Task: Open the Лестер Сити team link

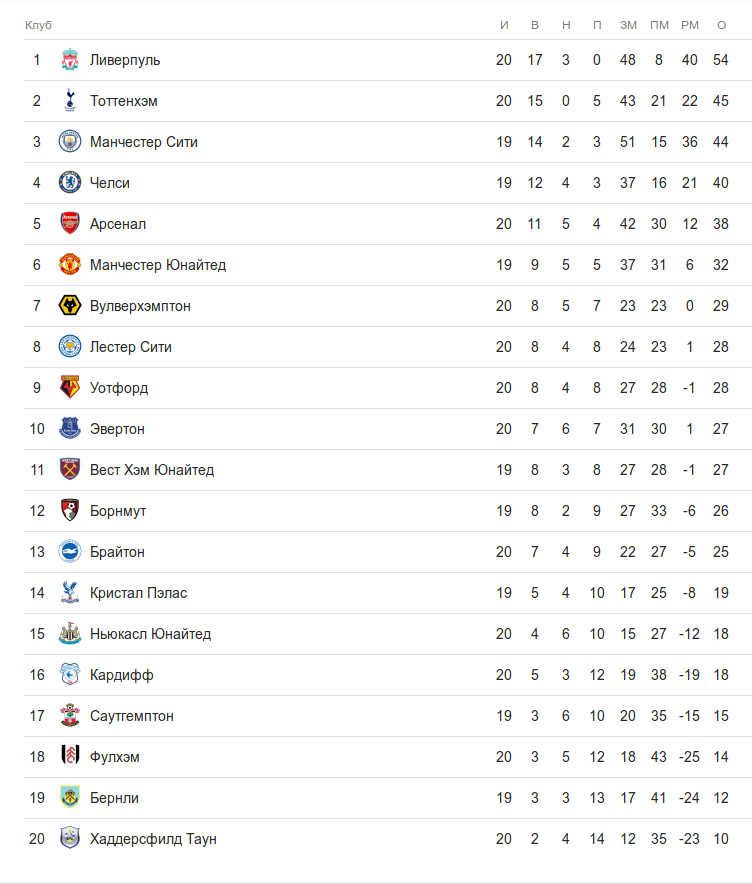Action: (x=131, y=347)
